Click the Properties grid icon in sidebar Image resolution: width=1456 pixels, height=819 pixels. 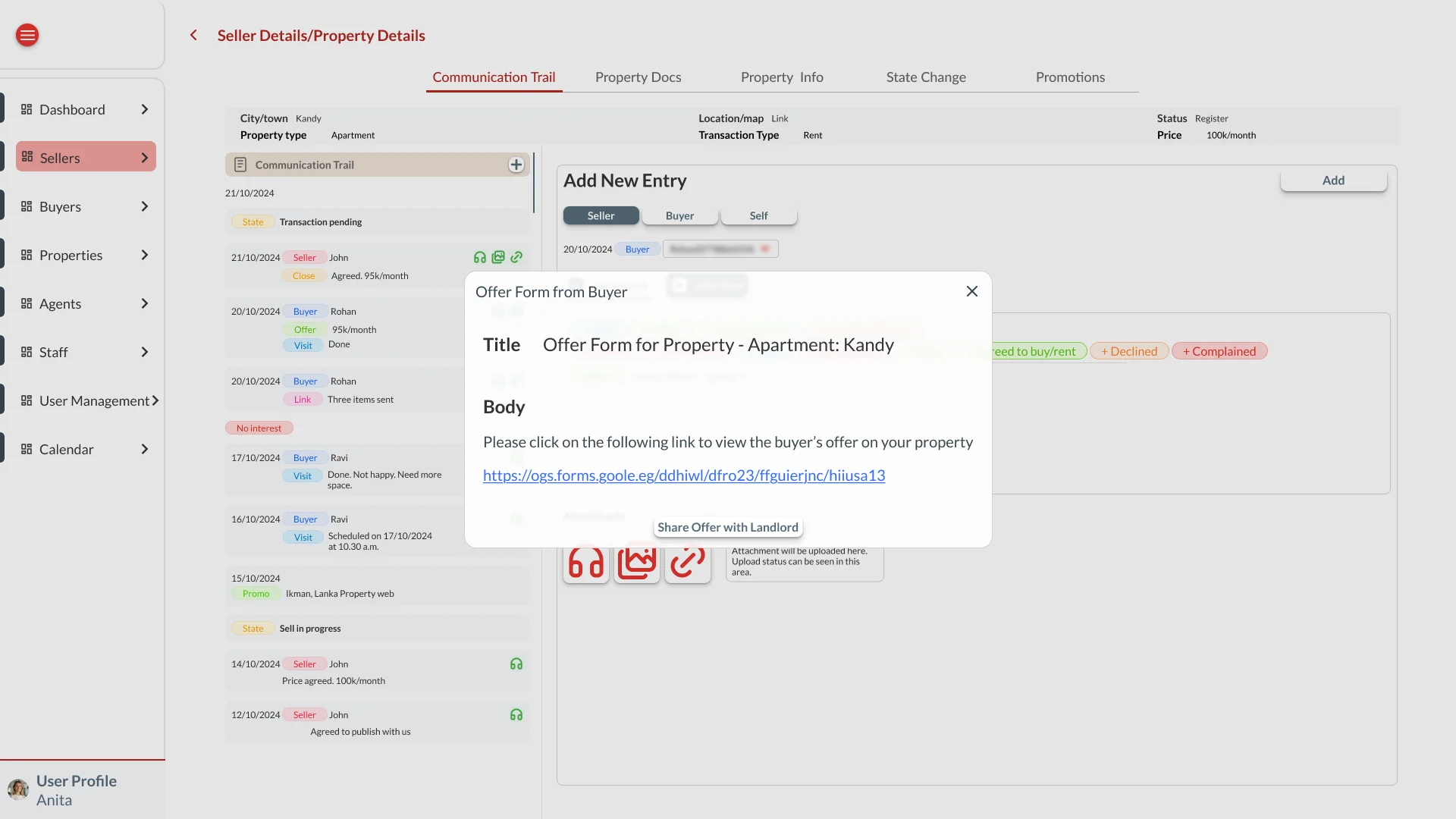(27, 255)
